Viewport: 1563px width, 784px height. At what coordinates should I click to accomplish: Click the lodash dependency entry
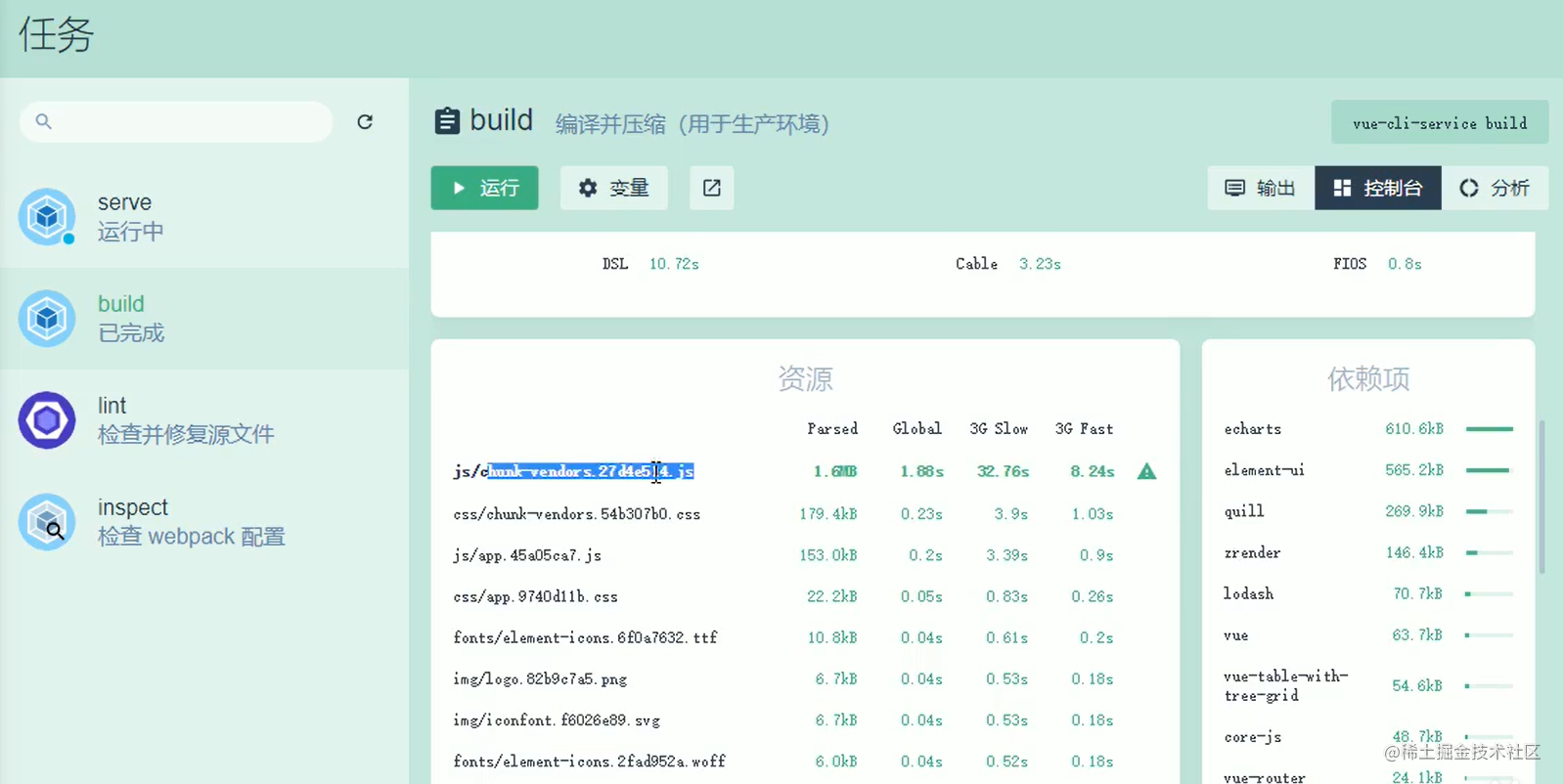pyautogui.click(x=1367, y=593)
